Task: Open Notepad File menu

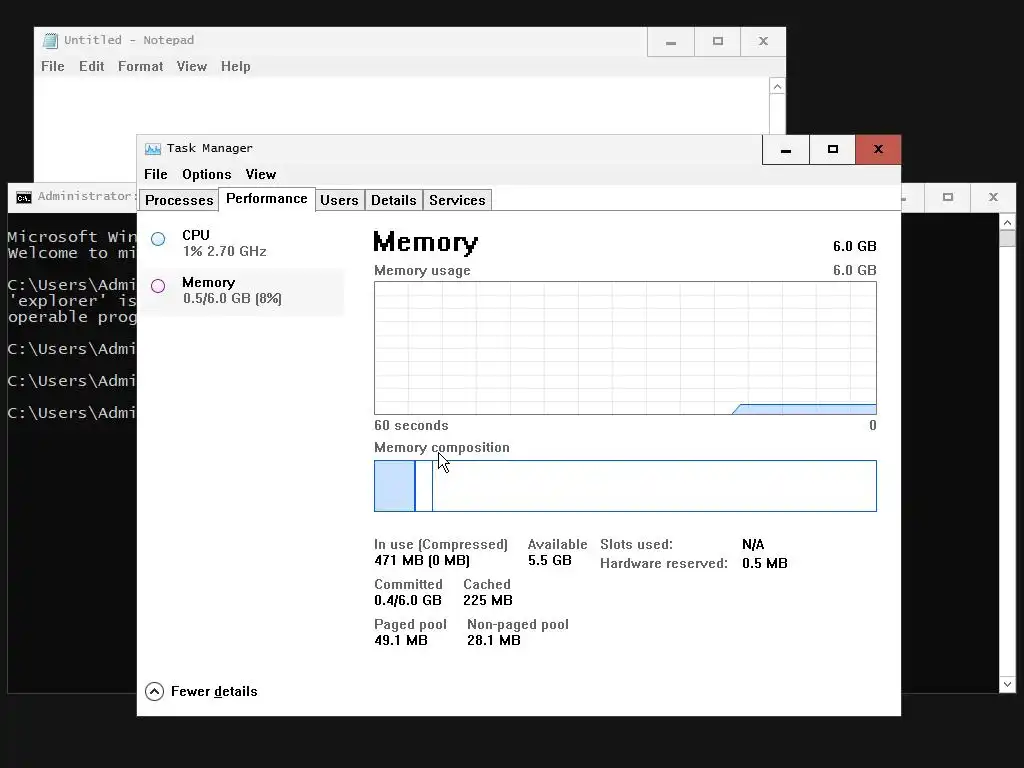Action: click(x=52, y=66)
